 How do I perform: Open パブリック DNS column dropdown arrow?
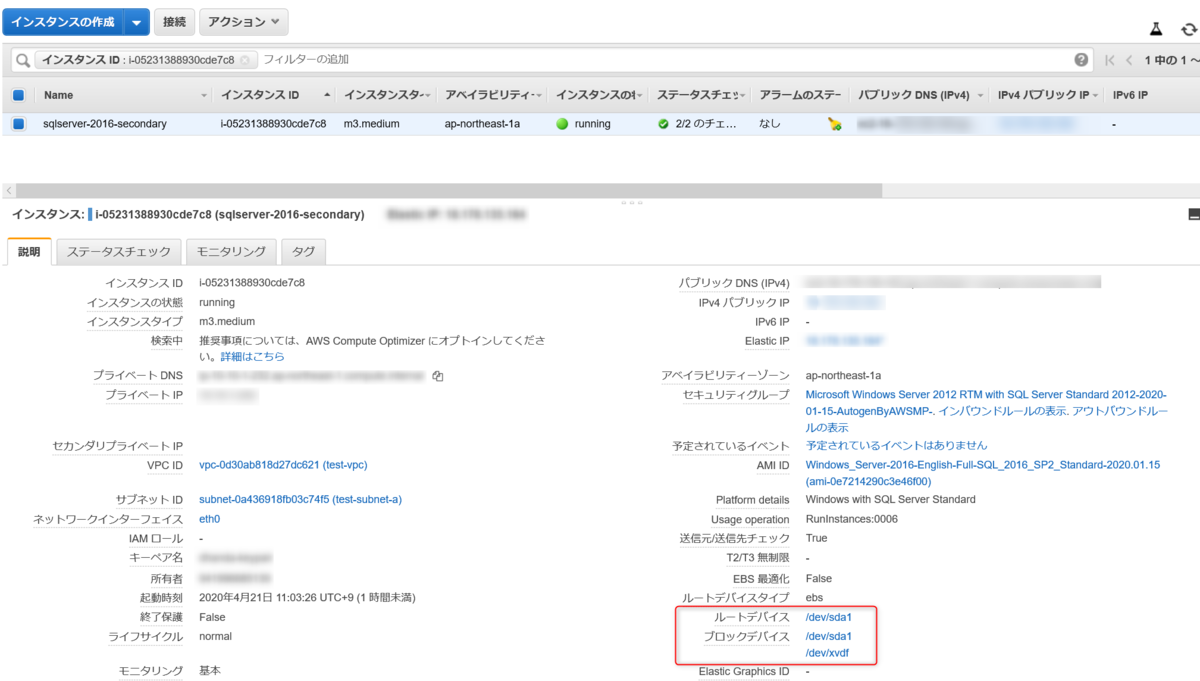[982, 95]
